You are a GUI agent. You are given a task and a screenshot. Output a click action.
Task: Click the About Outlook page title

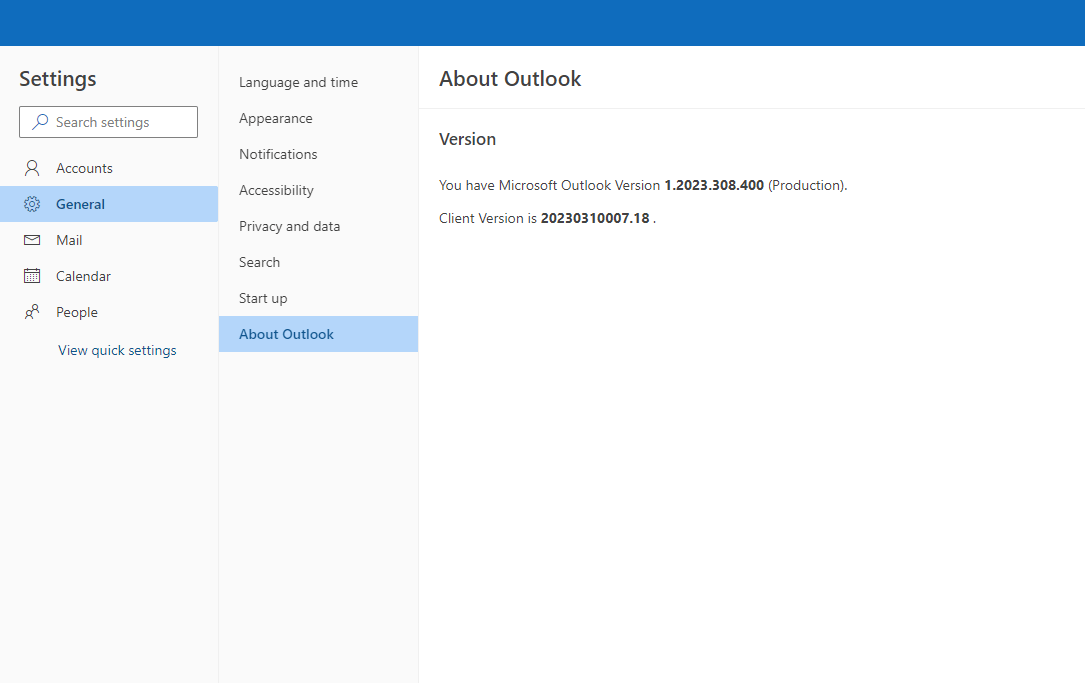[x=510, y=79]
